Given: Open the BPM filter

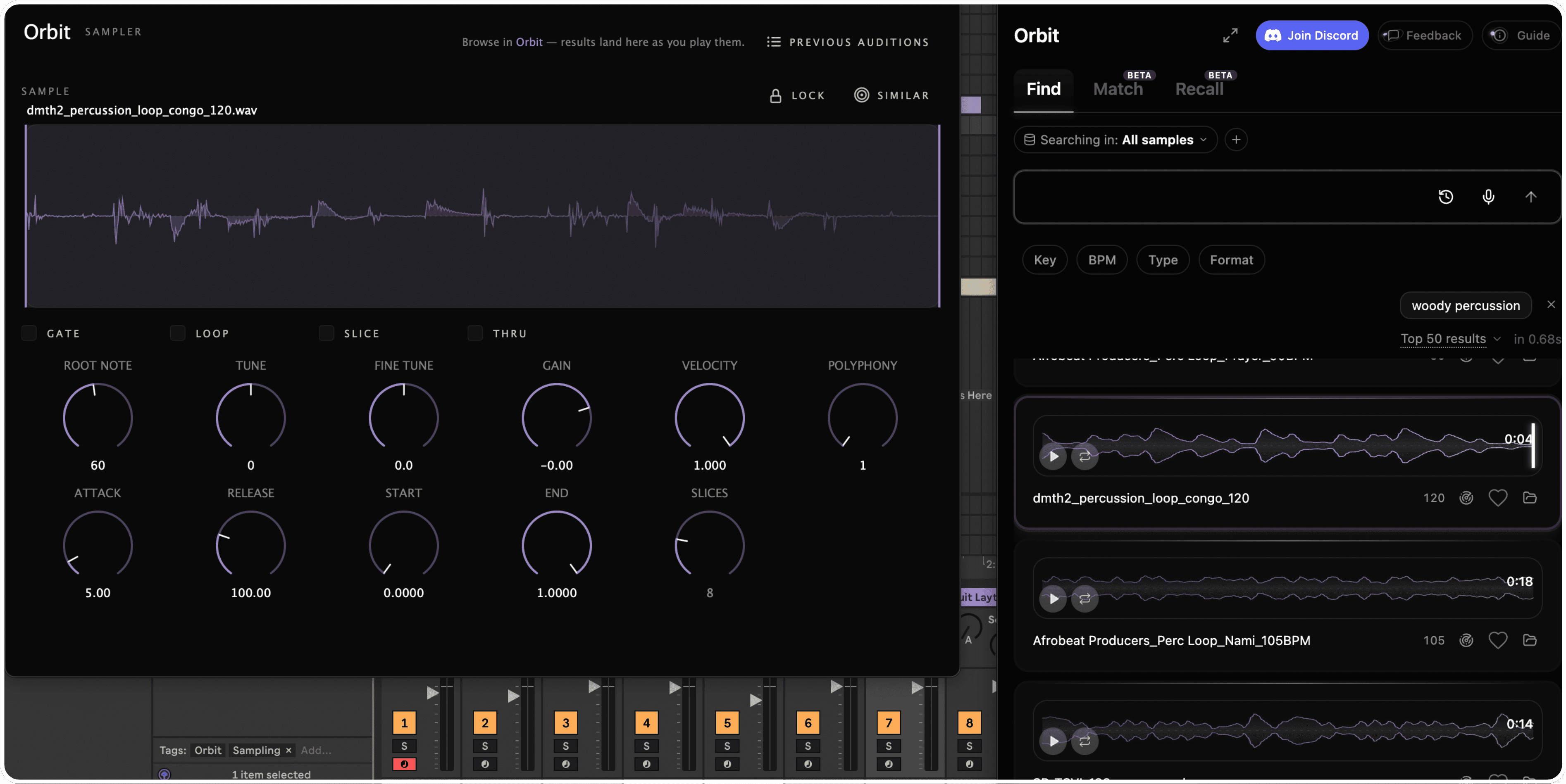Looking at the screenshot, I should tap(1101, 260).
